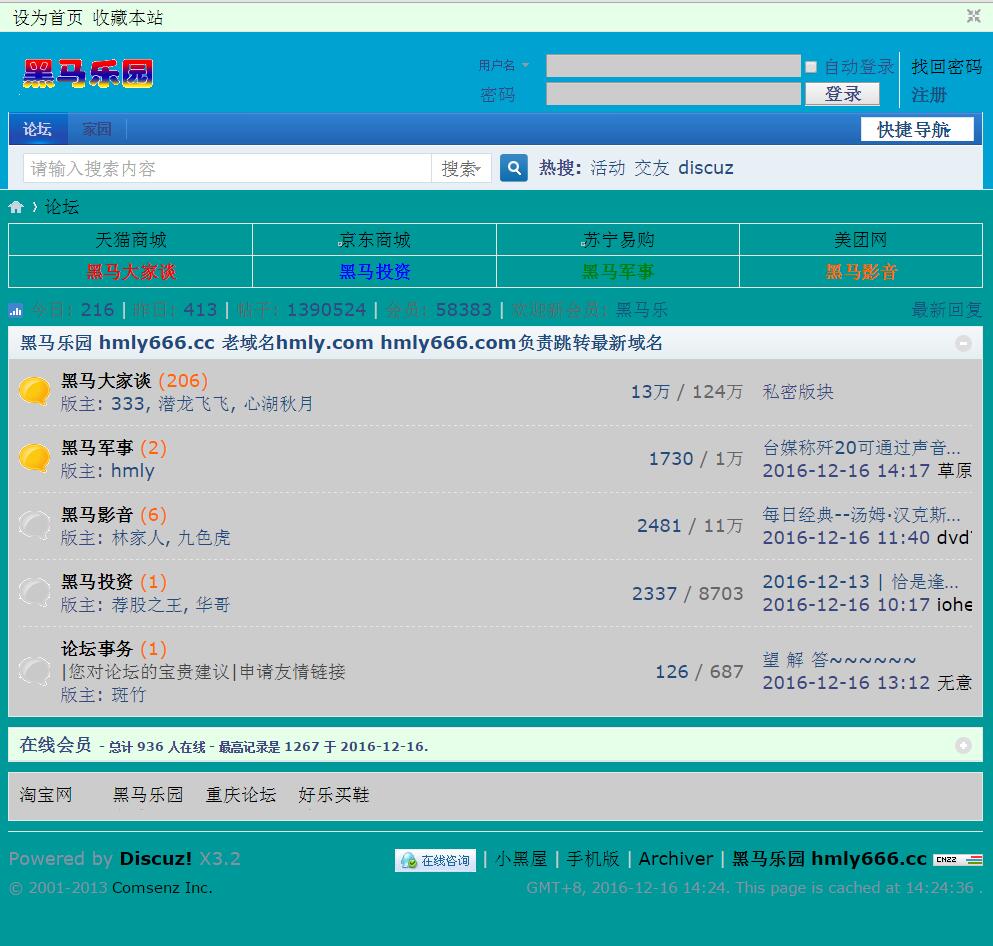This screenshot has width=993, height=946.
Task: Open the 好乐买鞋 friend link
Action: coord(334,795)
